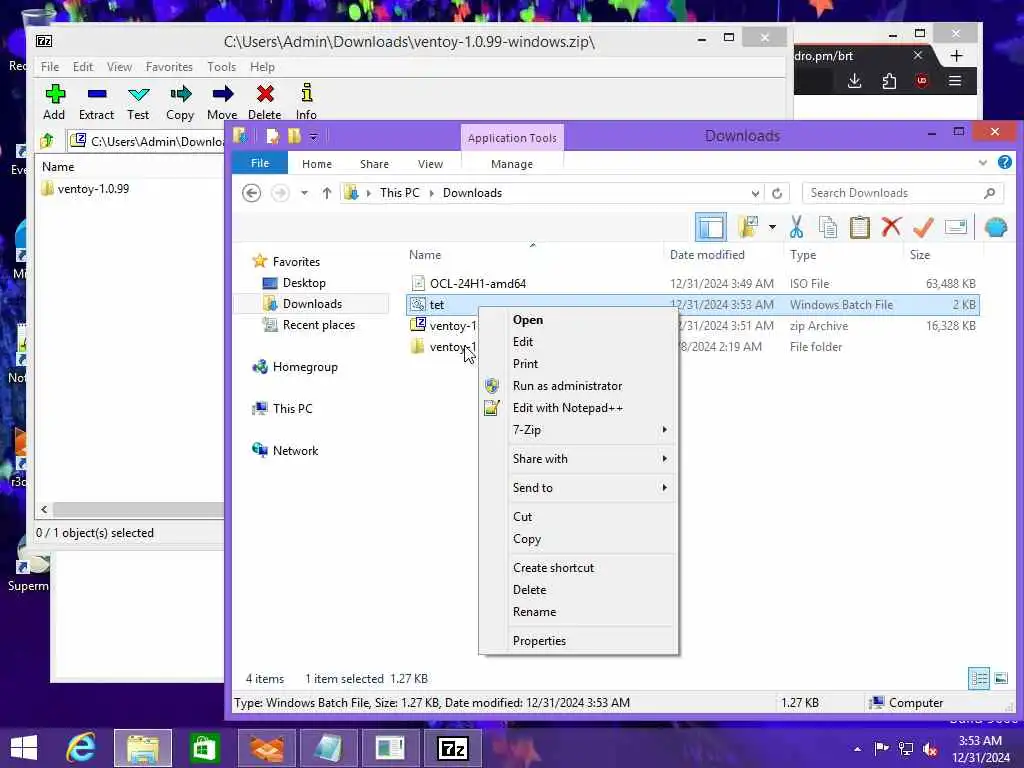Select This PC in navigation pane

(293, 408)
